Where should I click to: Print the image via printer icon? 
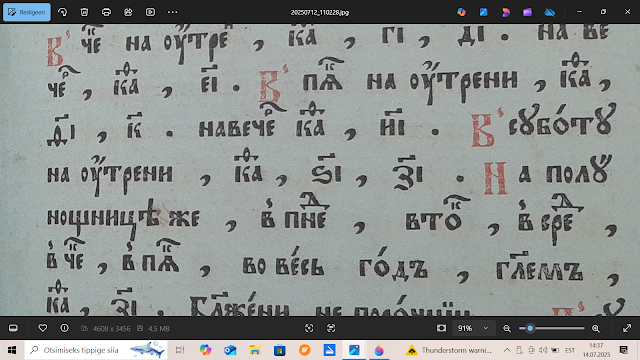[x=107, y=12]
